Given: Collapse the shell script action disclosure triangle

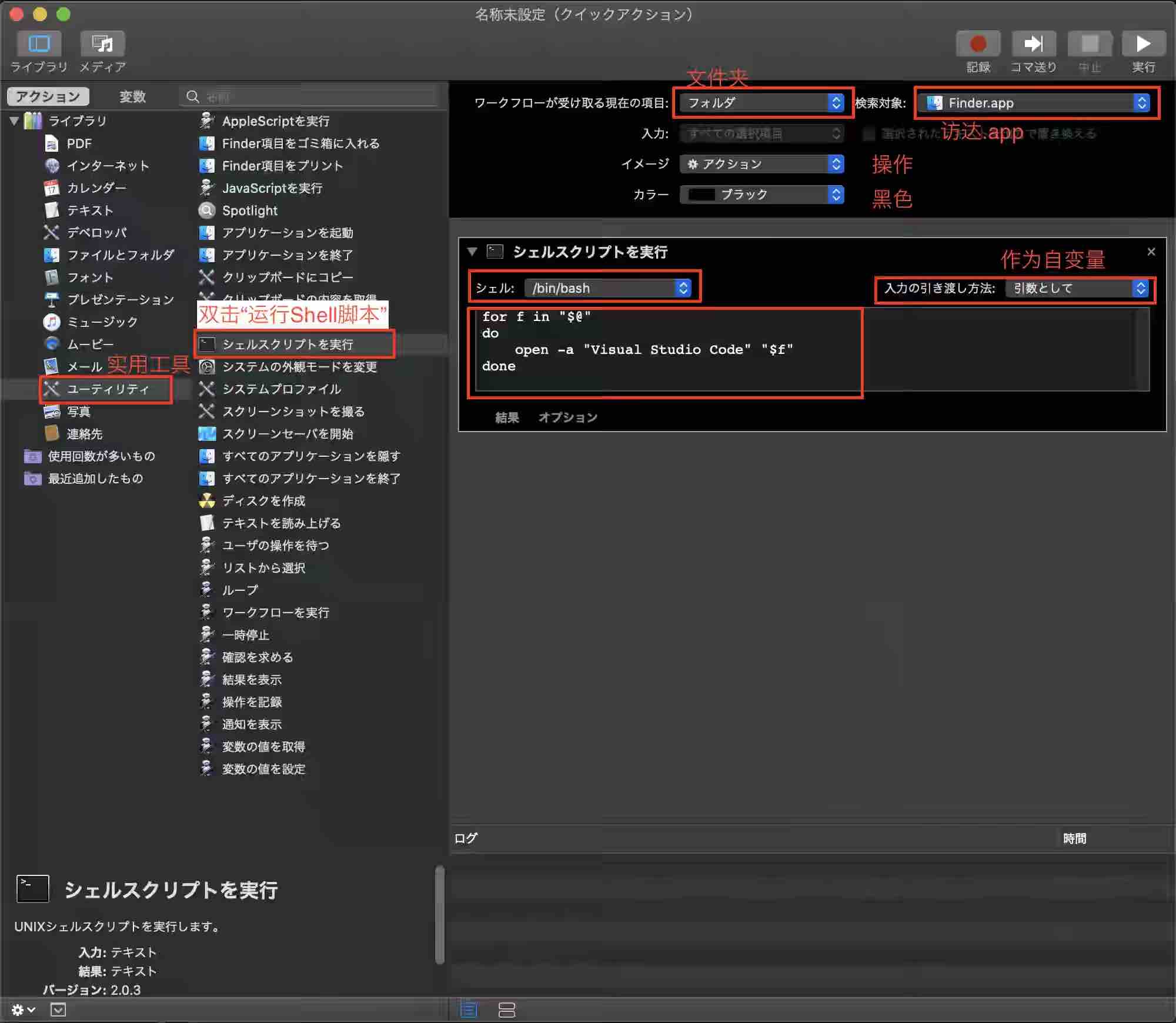Looking at the screenshot, I should tap(472, 252).
